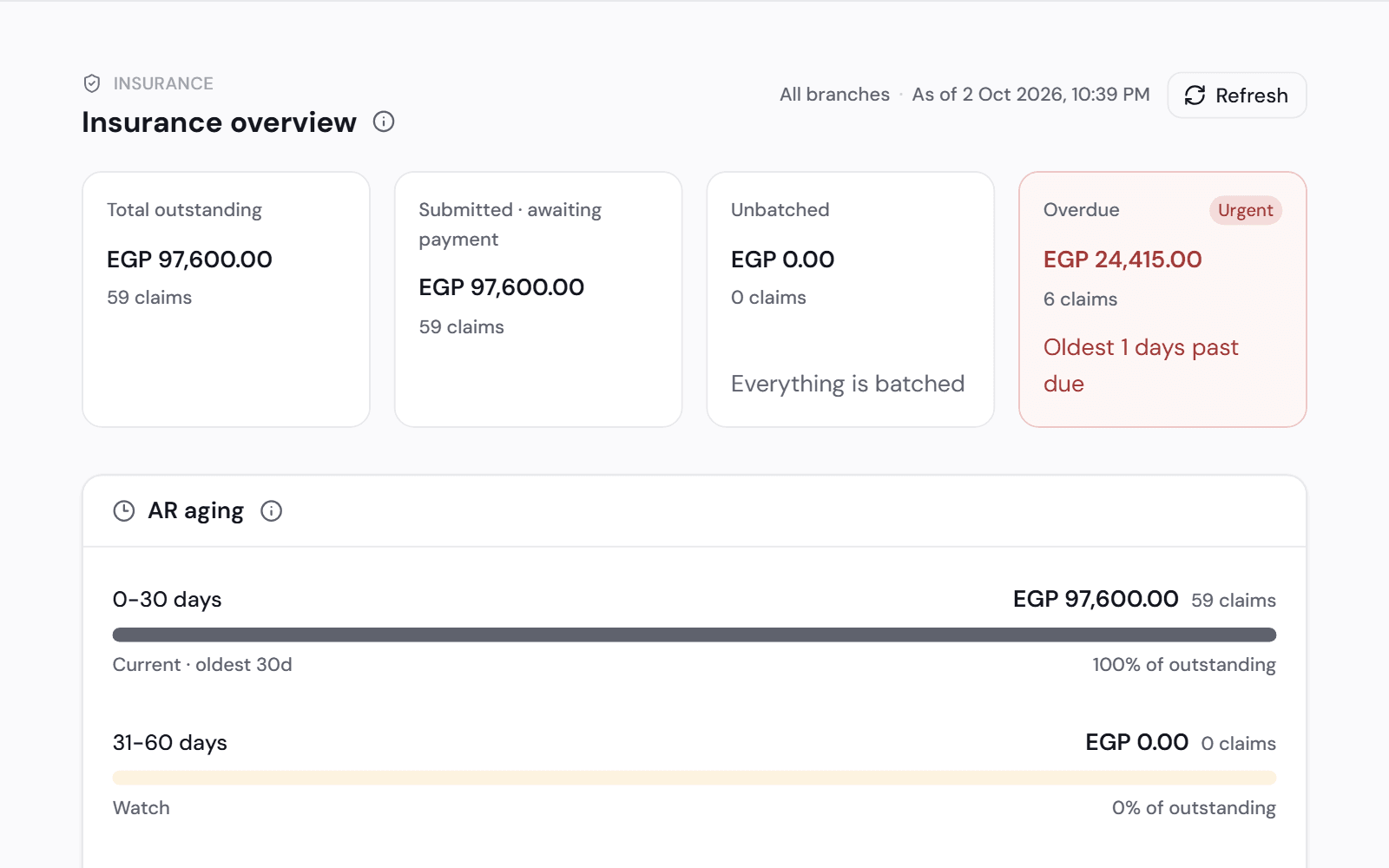Click '100% of outstanding' text
The width and height of the screenshot is (1389, 868).
[x=1184, y=665]
